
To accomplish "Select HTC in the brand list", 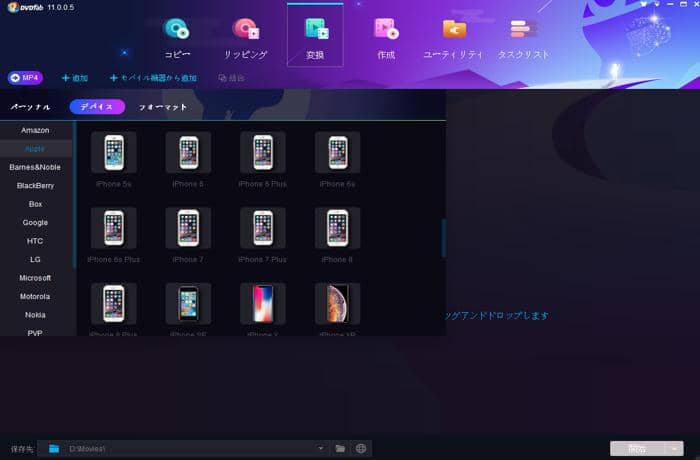I will pos(35,241).
